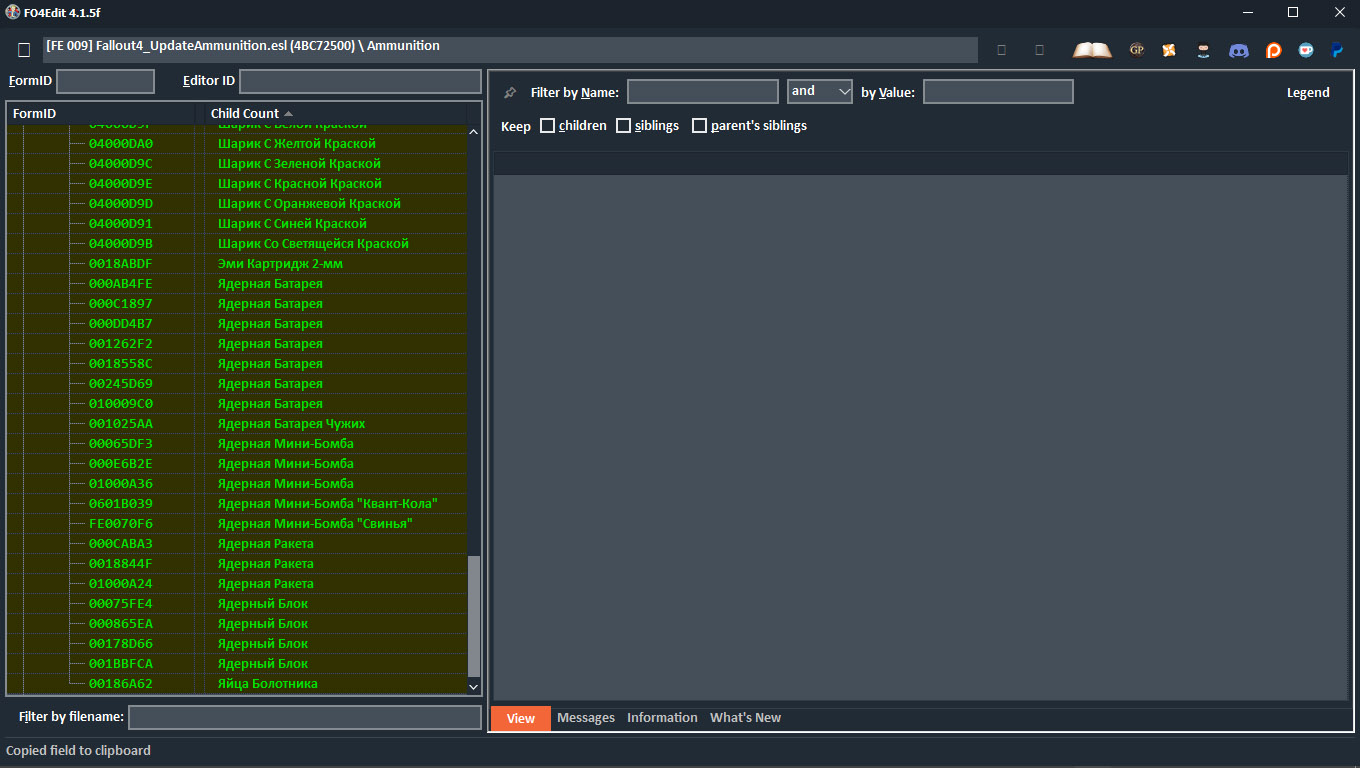The height and width of the screenshot is (768, 1360).
Task: Open the Ko-fi cup icon
Action: [1306, 50]
